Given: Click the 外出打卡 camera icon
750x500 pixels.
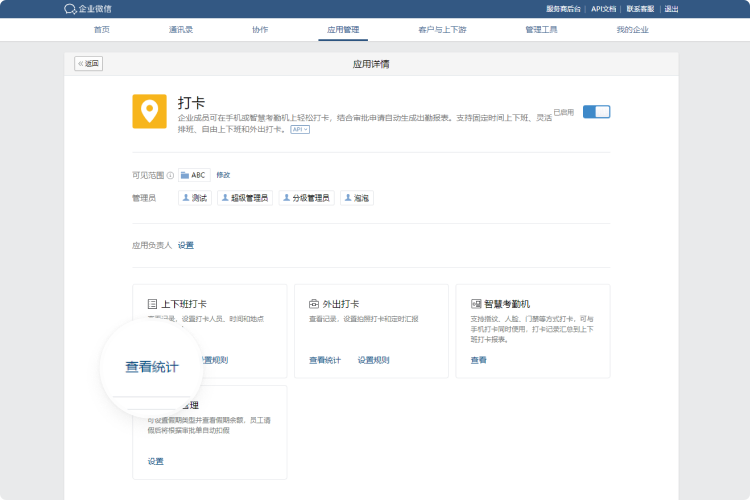Looking at the screenshot, I should coord(314,304).
